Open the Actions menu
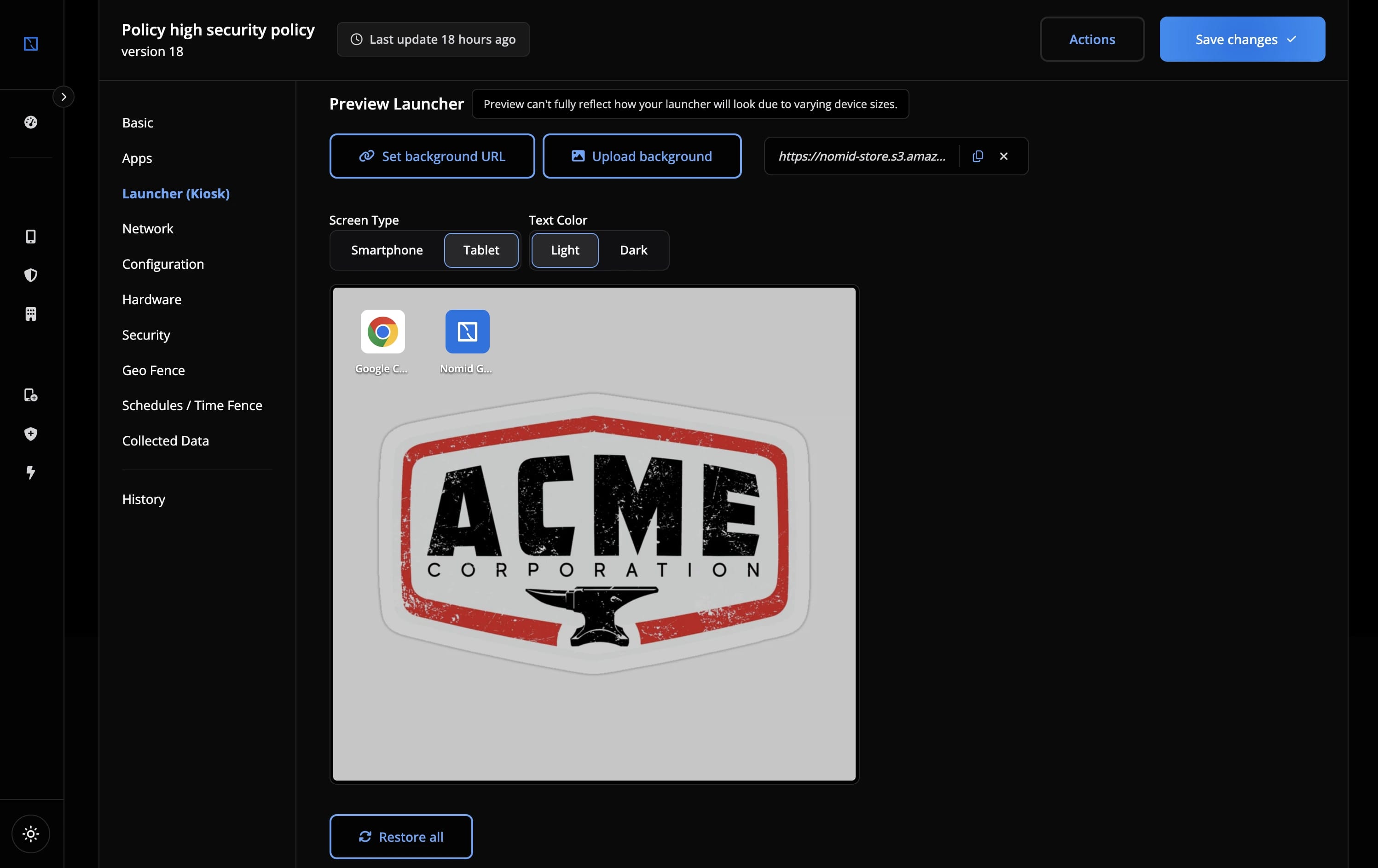The width and height of the screenshot is (1378, 868). point(1091,40)
